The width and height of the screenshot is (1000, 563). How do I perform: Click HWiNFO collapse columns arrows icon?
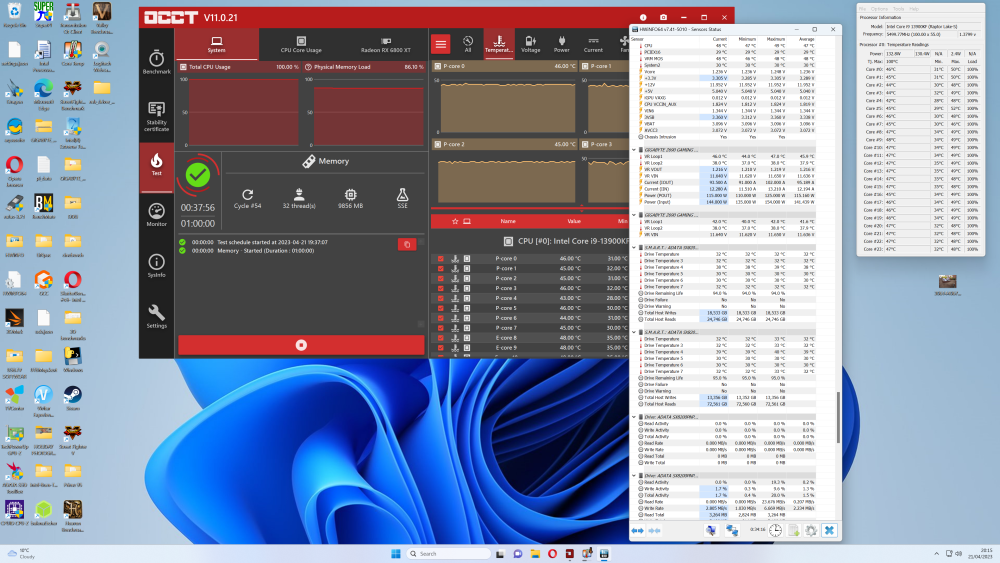(x=654, y=530)
